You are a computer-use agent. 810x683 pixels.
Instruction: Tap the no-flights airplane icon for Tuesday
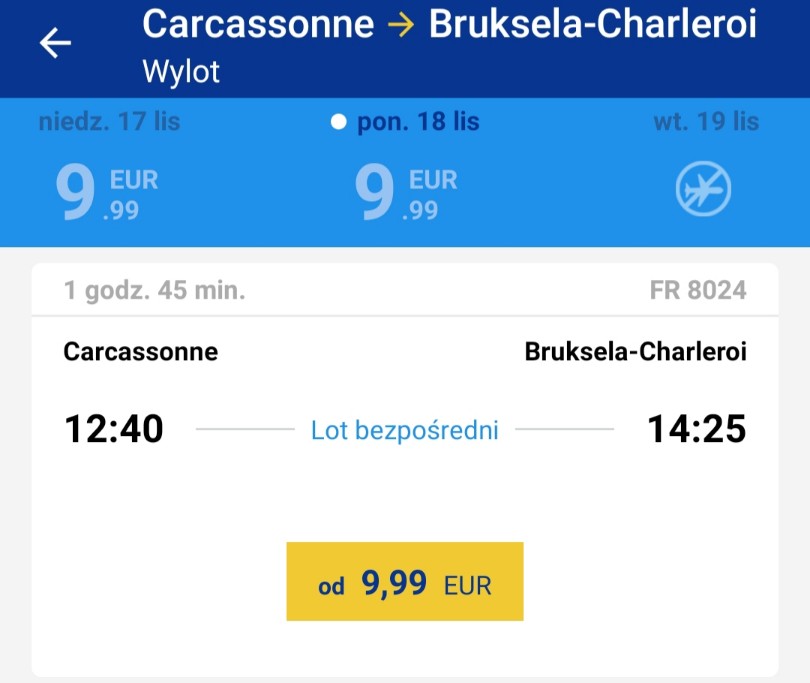[x=703, y=189]
